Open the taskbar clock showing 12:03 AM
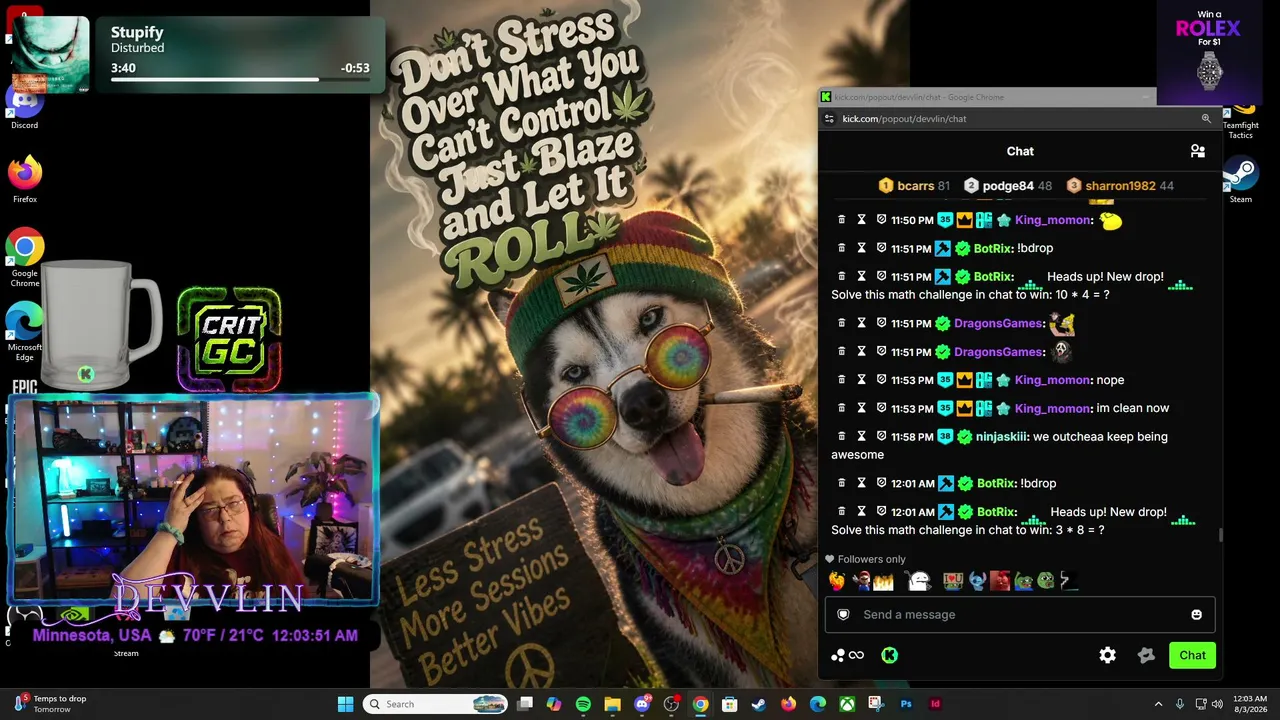This screenshot has height=720, width=1280. pyautogui.click(x=1250, y=704)
